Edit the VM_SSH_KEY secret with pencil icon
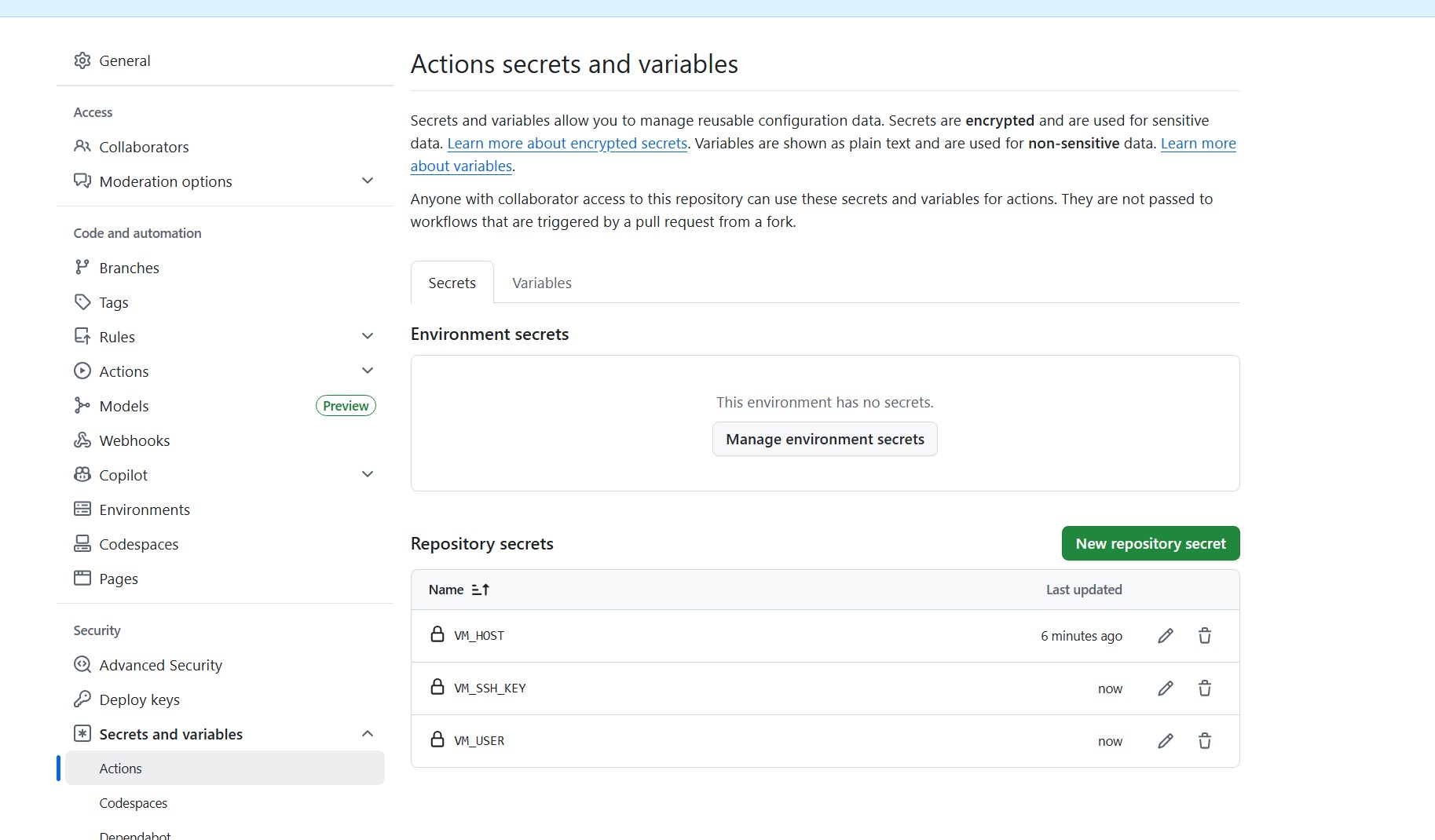This screenshot has width=1435, height=840. pos(1166,688)
